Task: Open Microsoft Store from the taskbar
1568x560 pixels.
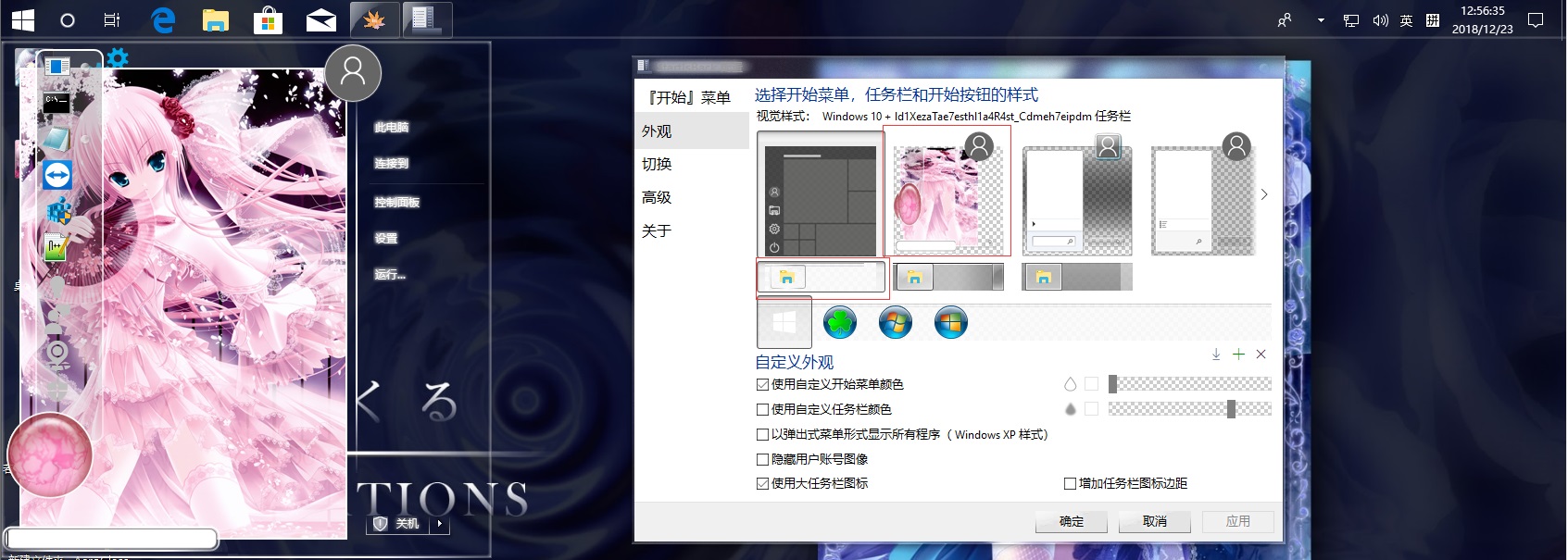Action: tap(268, 19)
